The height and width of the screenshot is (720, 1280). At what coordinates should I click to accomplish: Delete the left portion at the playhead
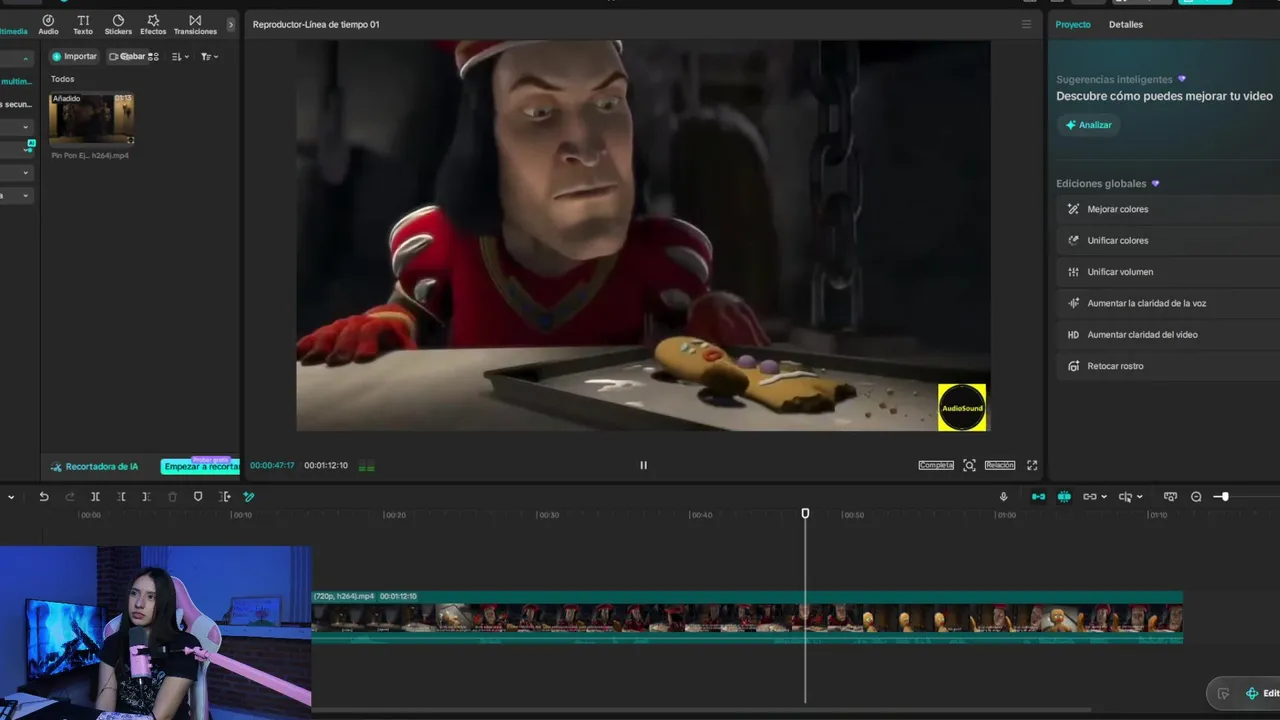[x=121, y=497]
